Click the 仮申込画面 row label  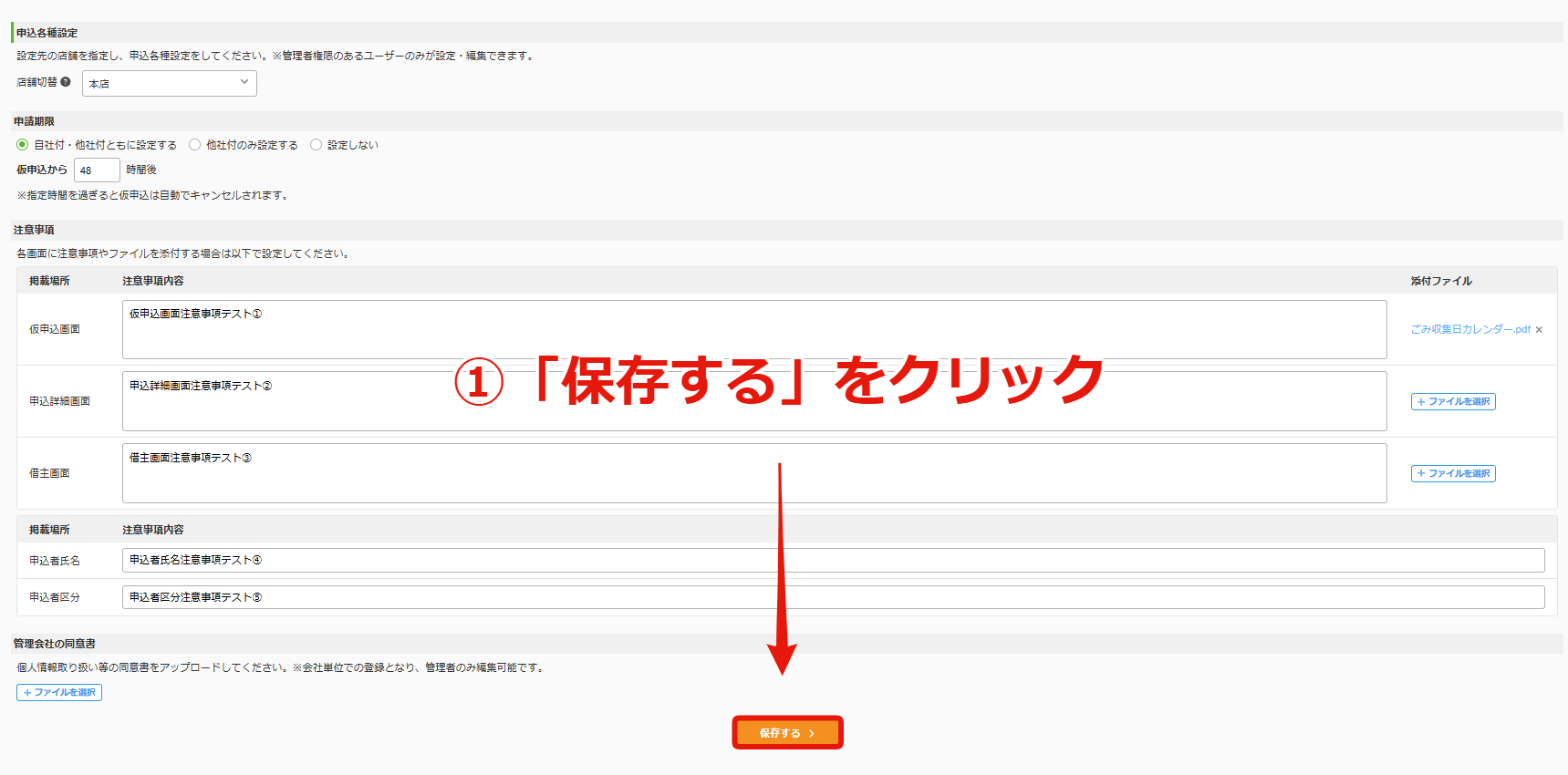pos(55,329)
